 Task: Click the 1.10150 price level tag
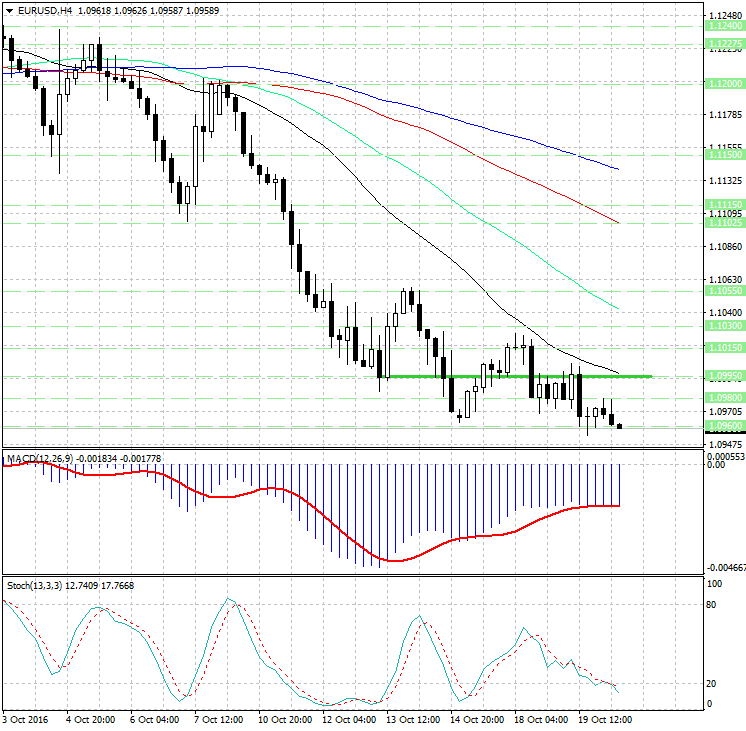(723, 347)
